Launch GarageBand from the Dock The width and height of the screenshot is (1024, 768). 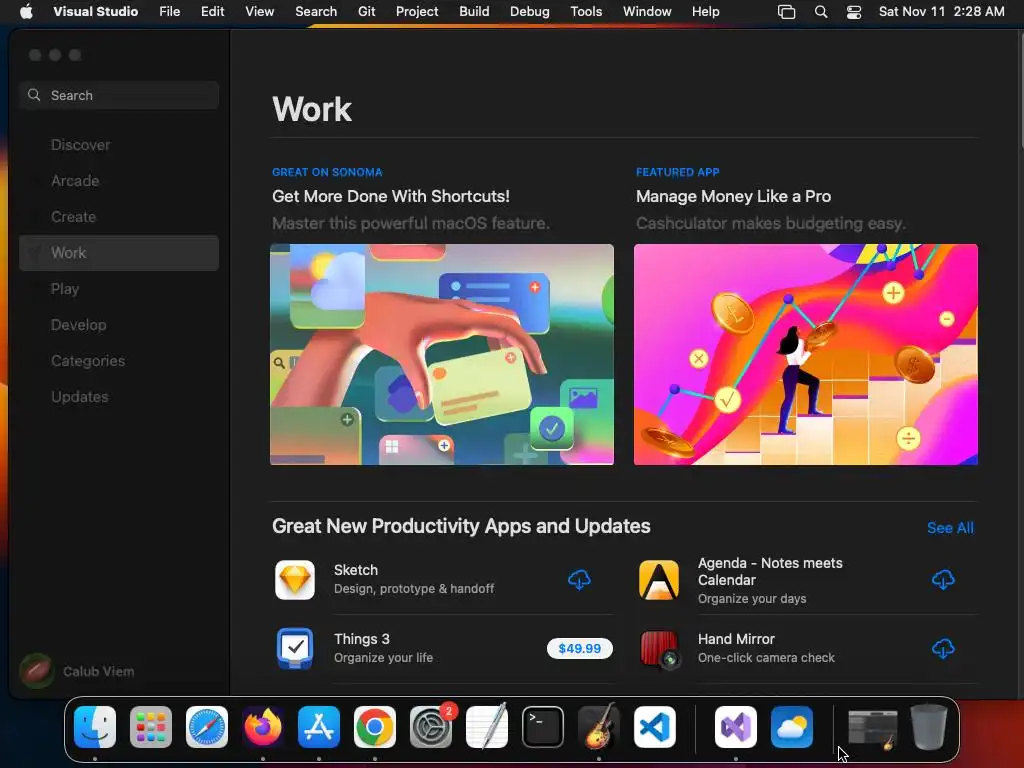point(599,727)
